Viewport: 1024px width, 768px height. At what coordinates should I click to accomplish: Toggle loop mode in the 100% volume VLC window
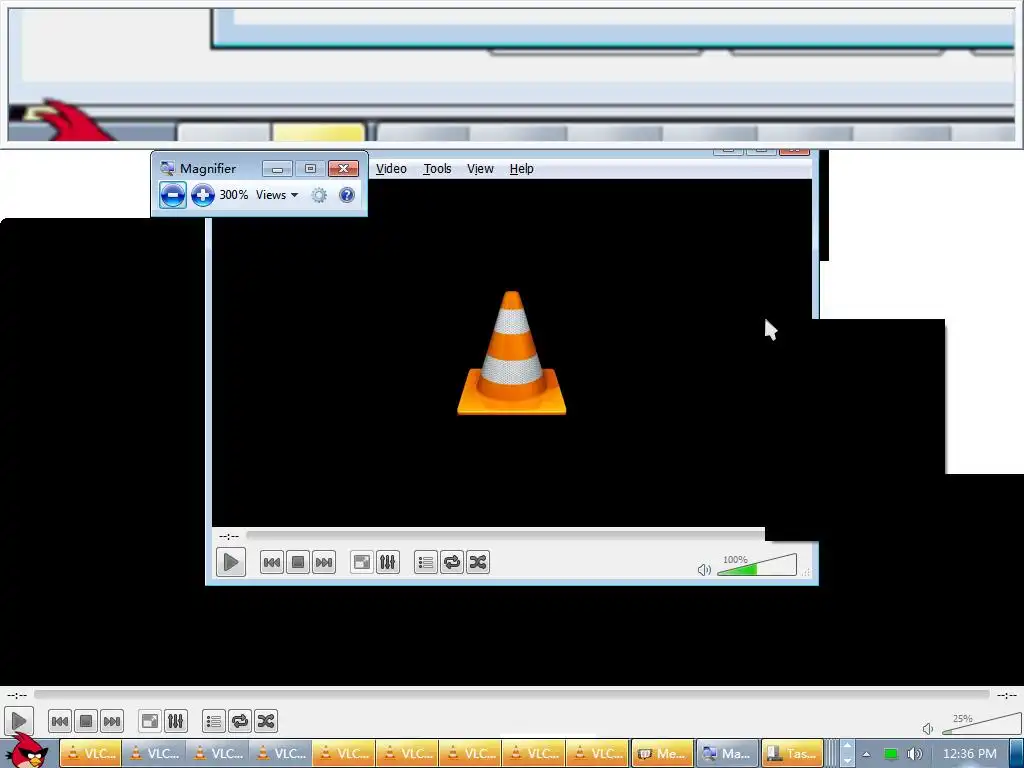click(452, 562)
